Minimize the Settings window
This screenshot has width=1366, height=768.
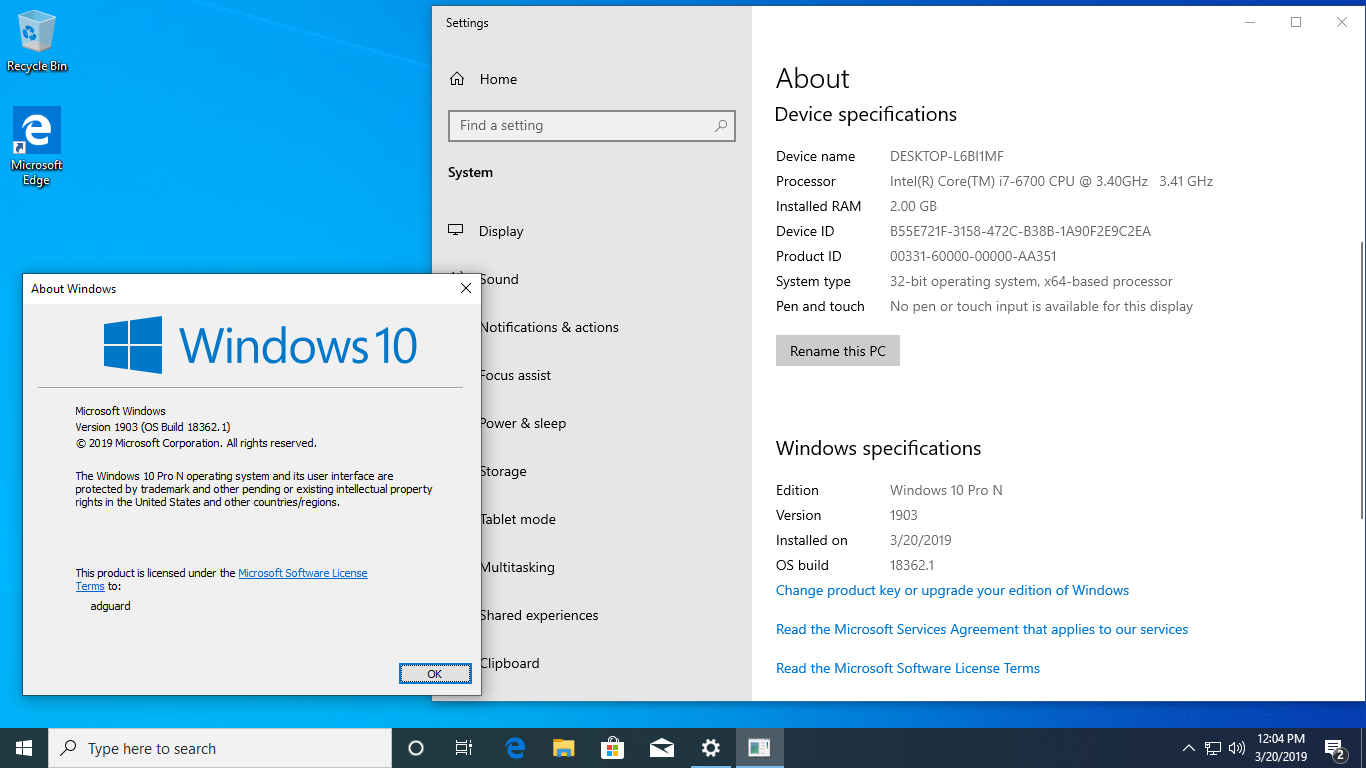(x=1250, y=22)
